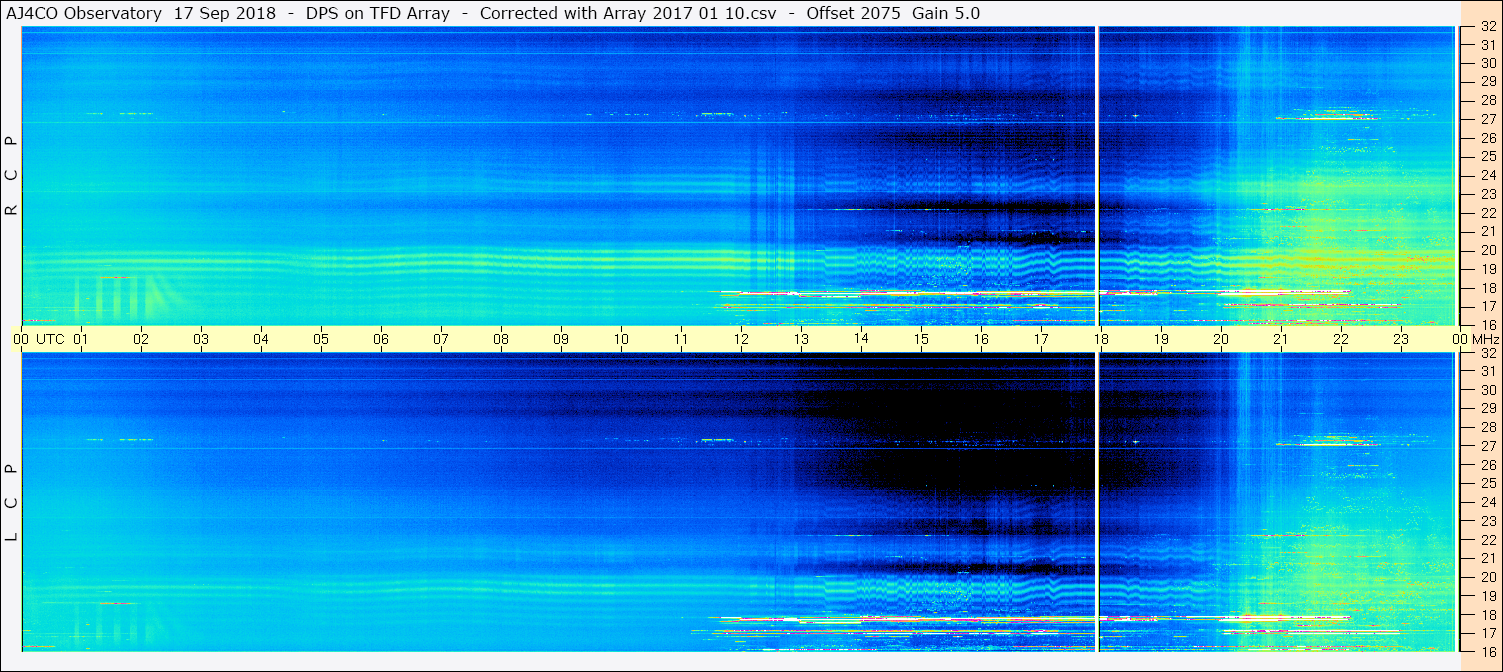Click the 22 MHz label on RCP scale
This screenshot has width=1503, height=672.
(x=1488, y=213)
